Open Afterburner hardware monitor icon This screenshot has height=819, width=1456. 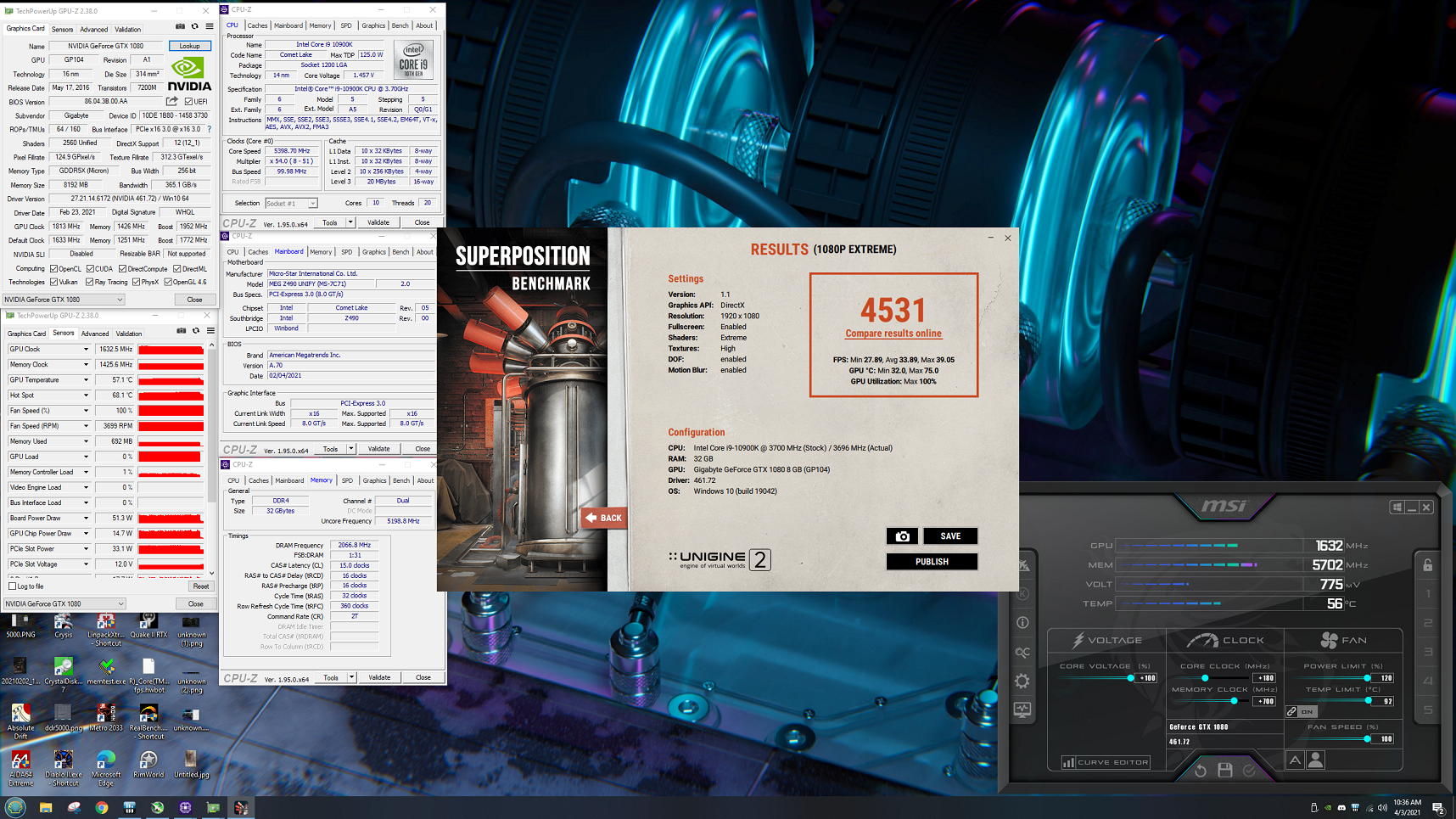(1022, 710)
